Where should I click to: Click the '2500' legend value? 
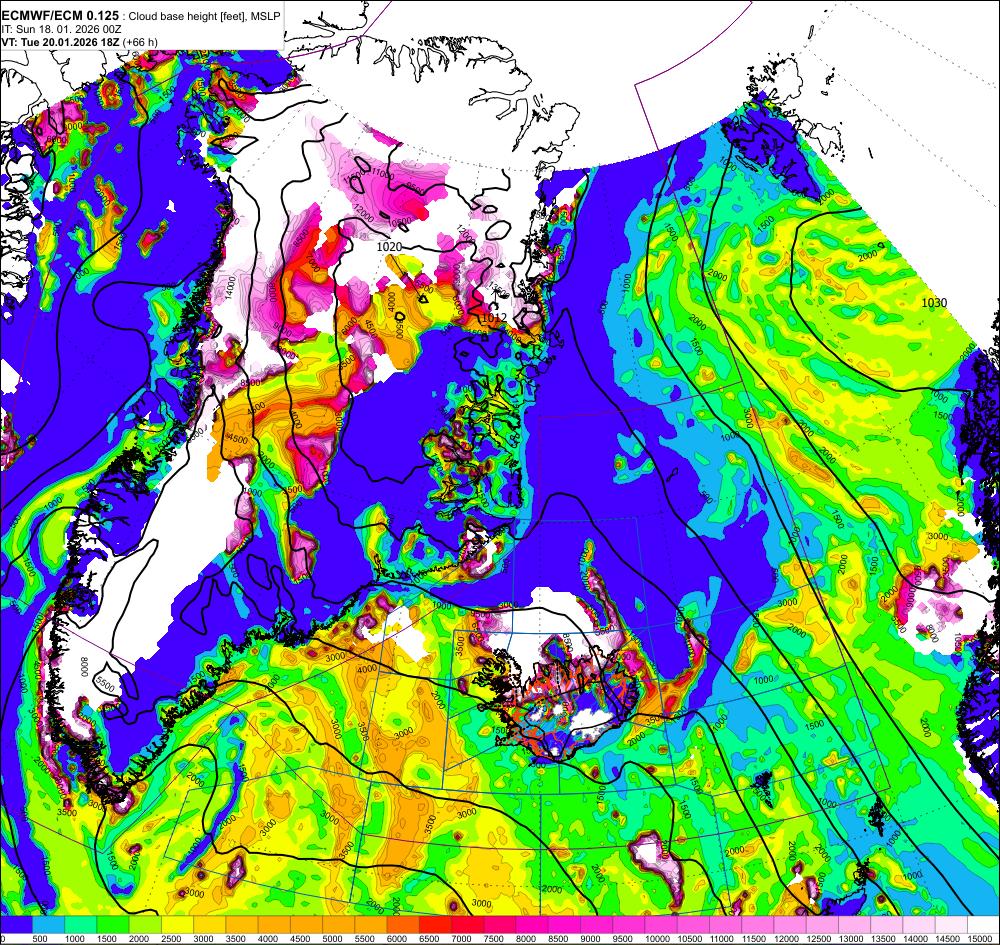coord(172,939)
